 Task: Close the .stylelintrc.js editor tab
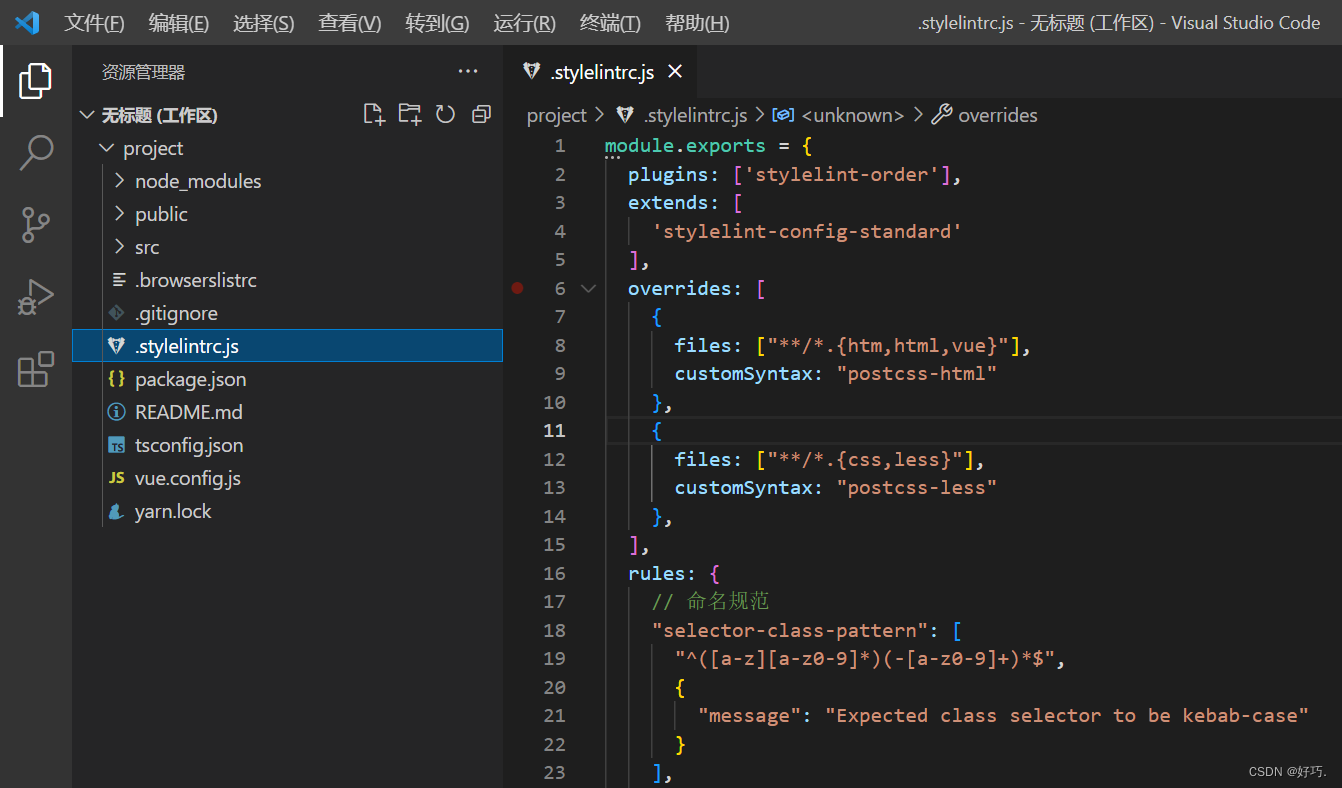pos(675,72)
